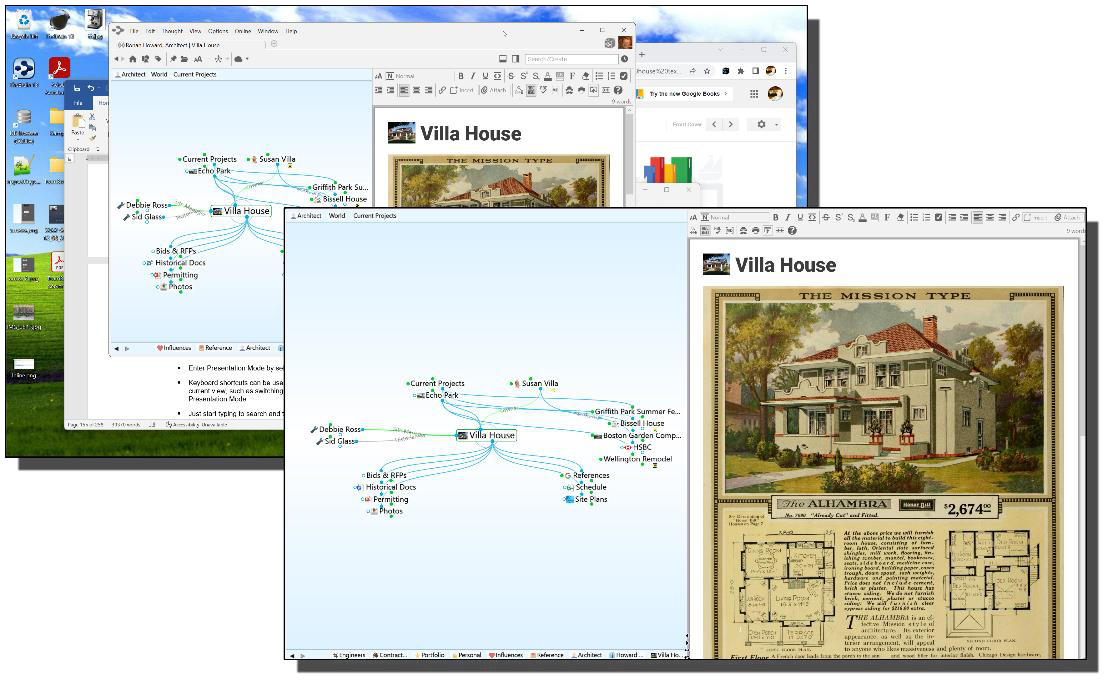
Task: Open the Options menu
Action: (218, 31)
